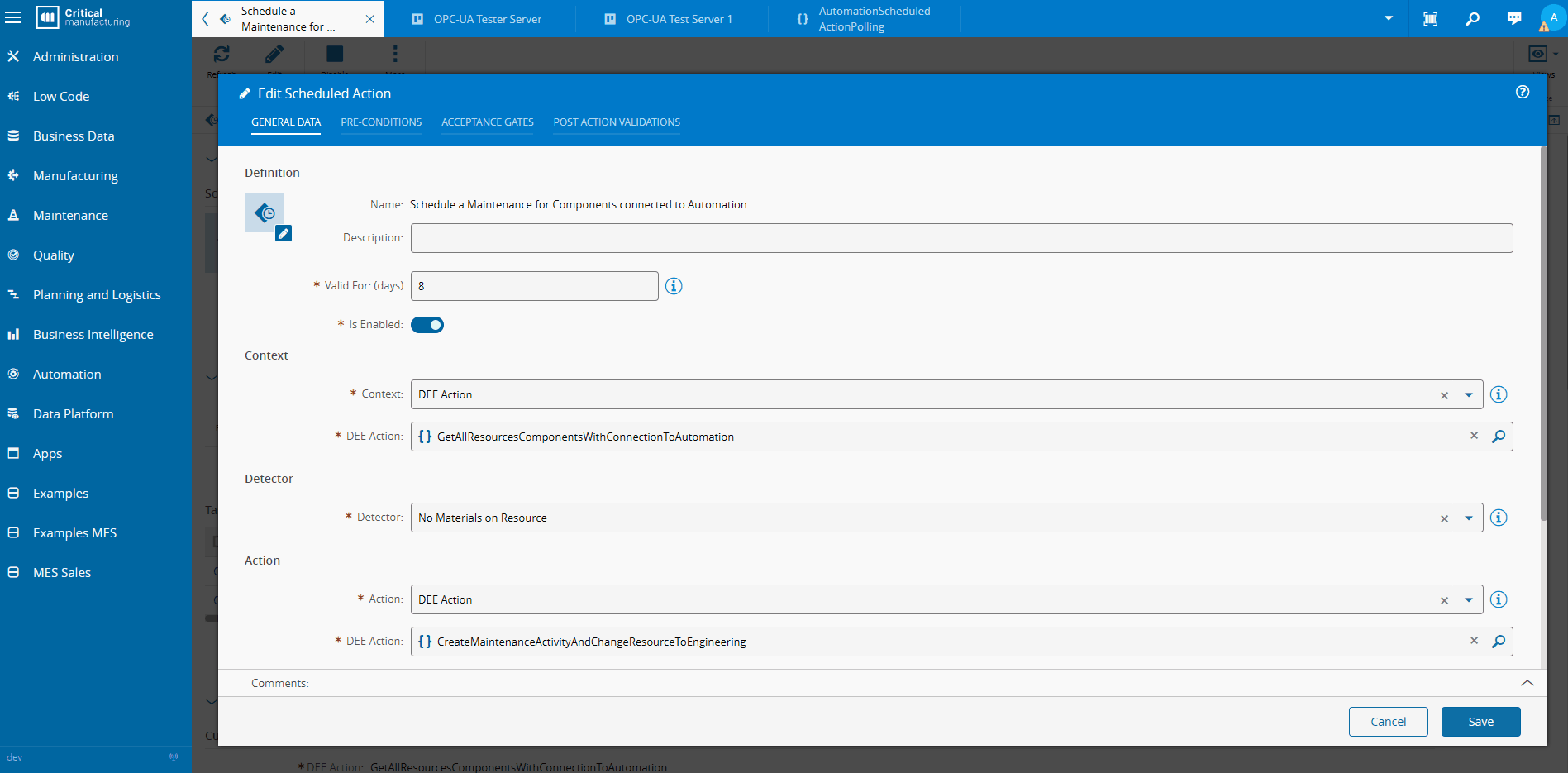Expand the Comments panel chevron

pos(1527,683)
